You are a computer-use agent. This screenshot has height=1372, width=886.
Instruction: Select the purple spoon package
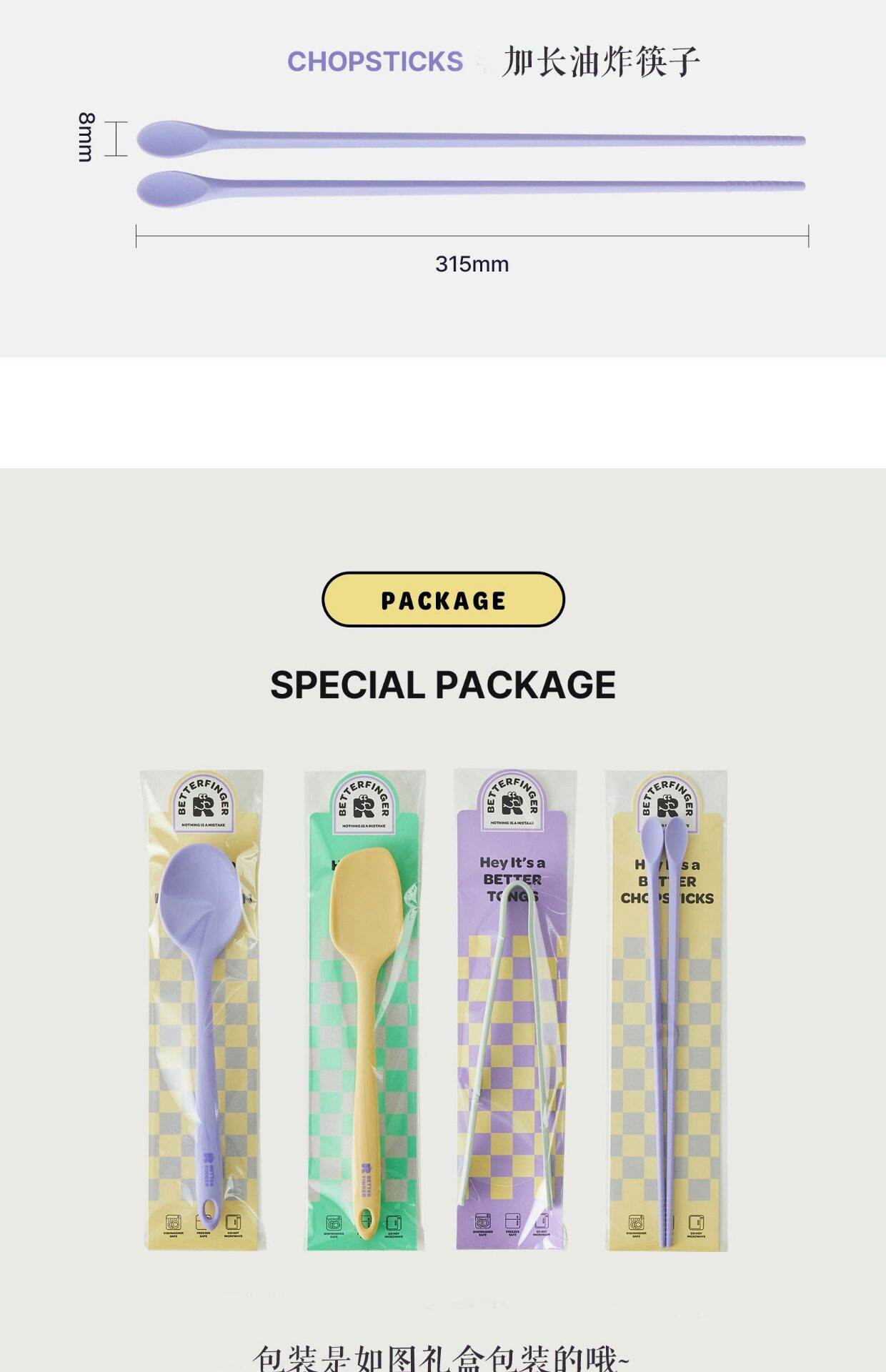click(202, 1010)
